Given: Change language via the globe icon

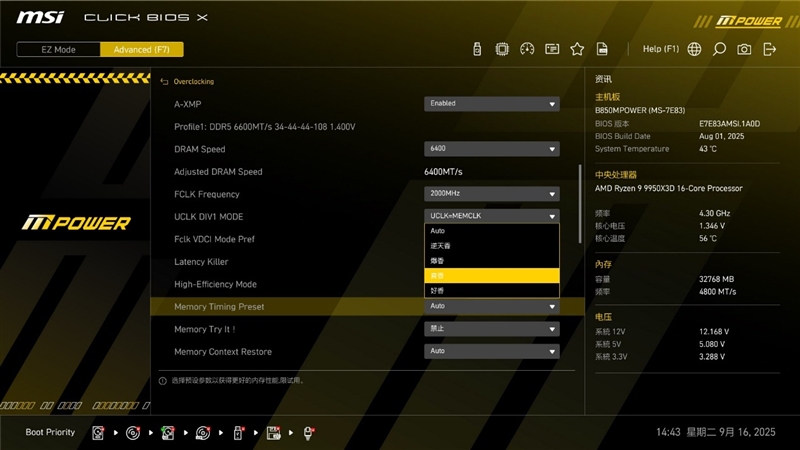Looking at the screenshot, I should (694, 49).
